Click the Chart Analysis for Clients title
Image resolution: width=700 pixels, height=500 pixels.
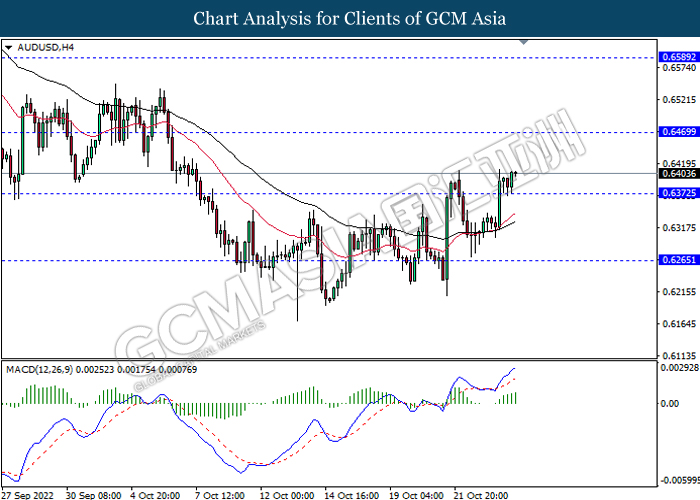350,19
